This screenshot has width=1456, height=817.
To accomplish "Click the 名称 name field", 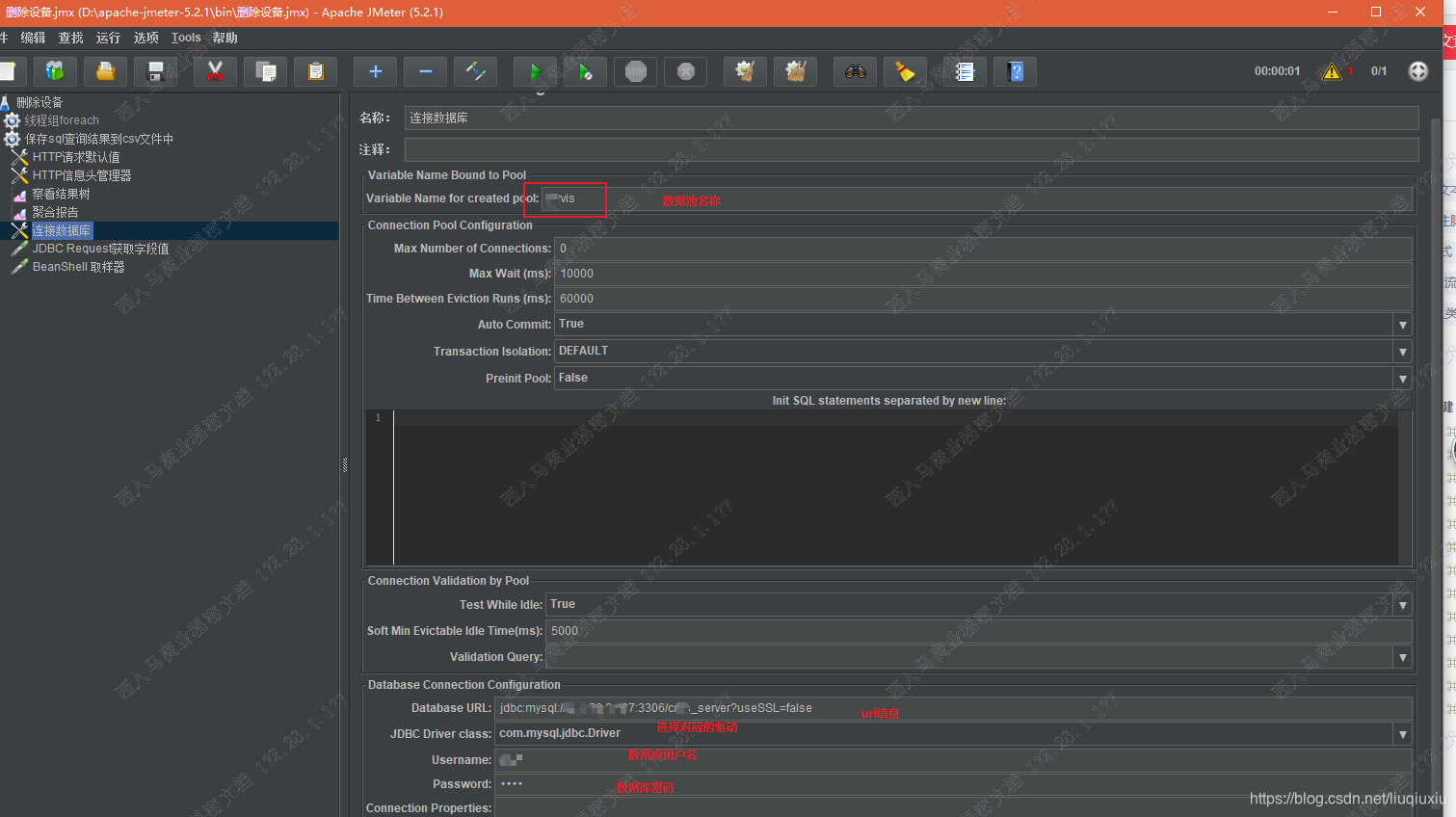I will (912, 118).
